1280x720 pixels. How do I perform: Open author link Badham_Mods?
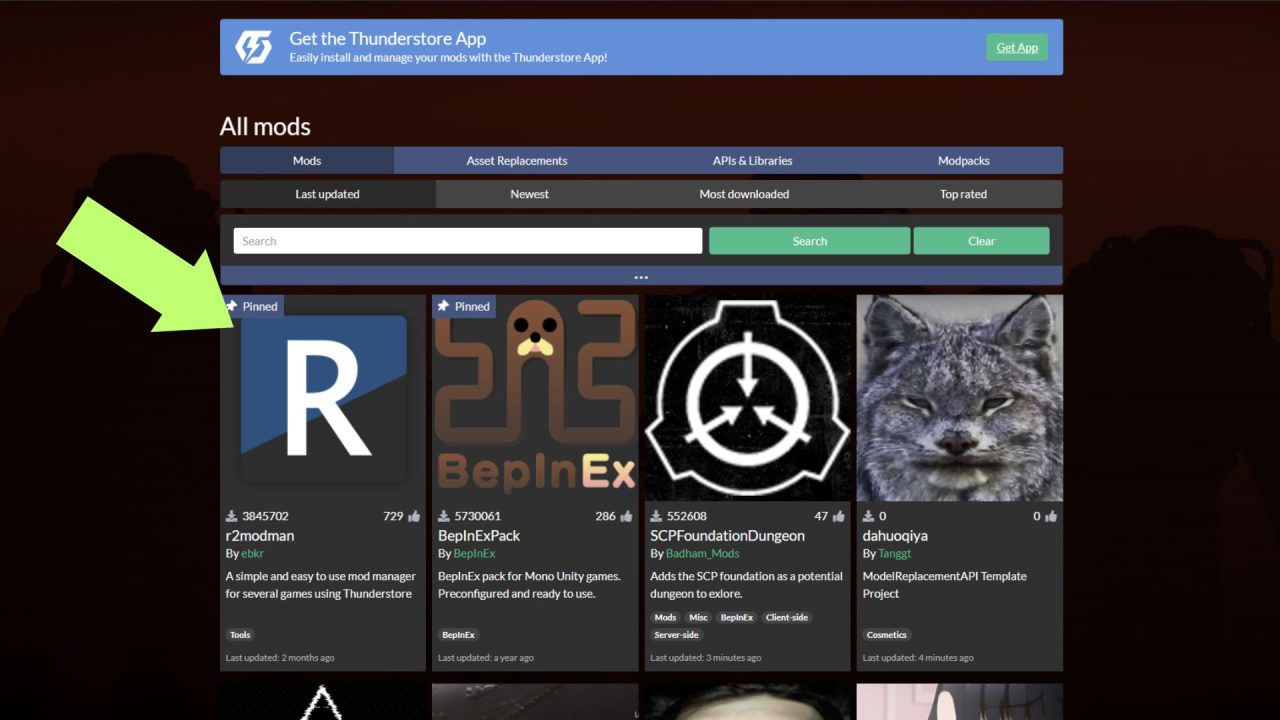(703, 553)
